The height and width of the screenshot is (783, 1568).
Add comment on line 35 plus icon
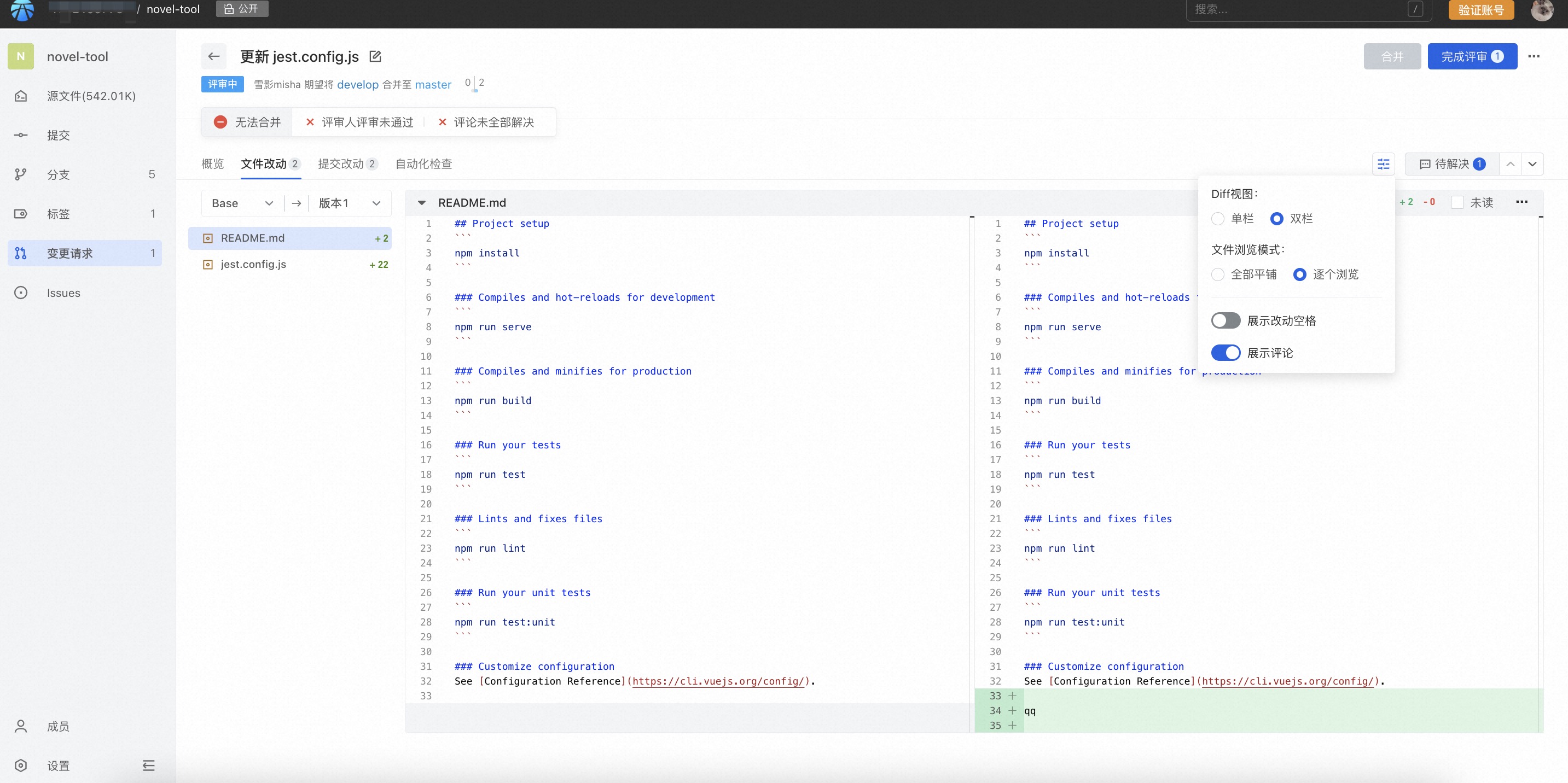1012,725
